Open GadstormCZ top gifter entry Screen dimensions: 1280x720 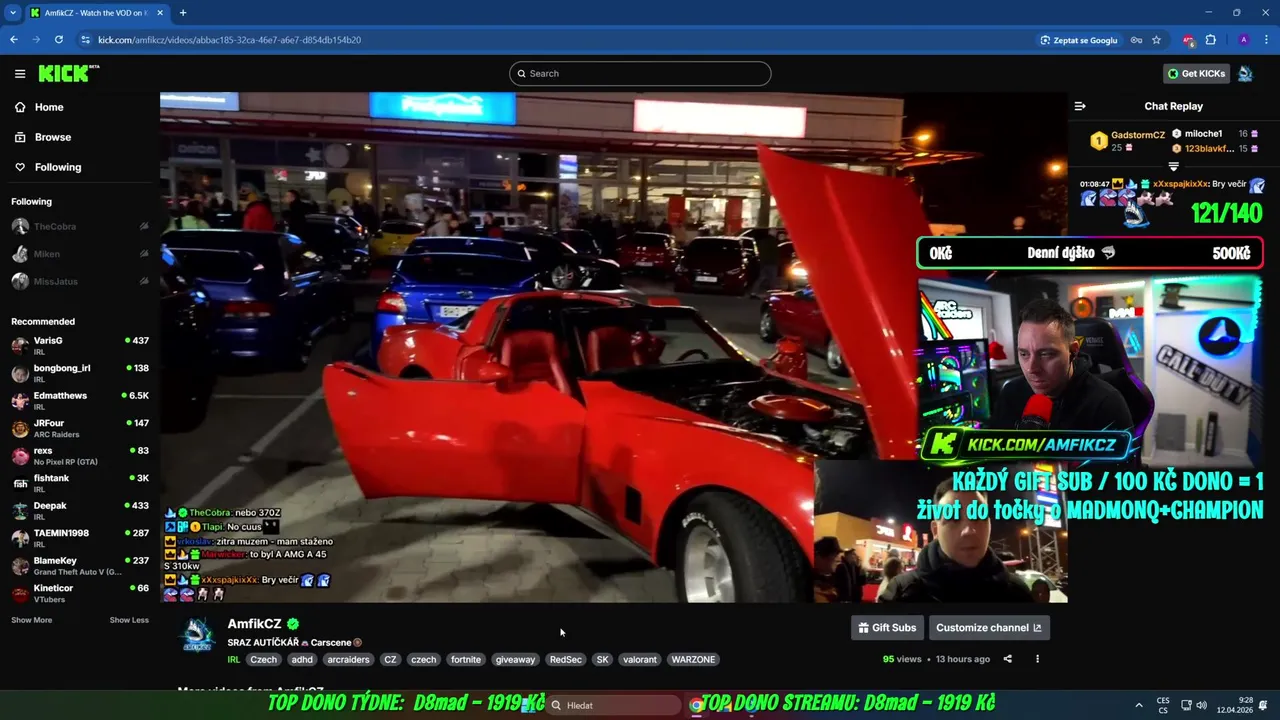click(1128, 140)
